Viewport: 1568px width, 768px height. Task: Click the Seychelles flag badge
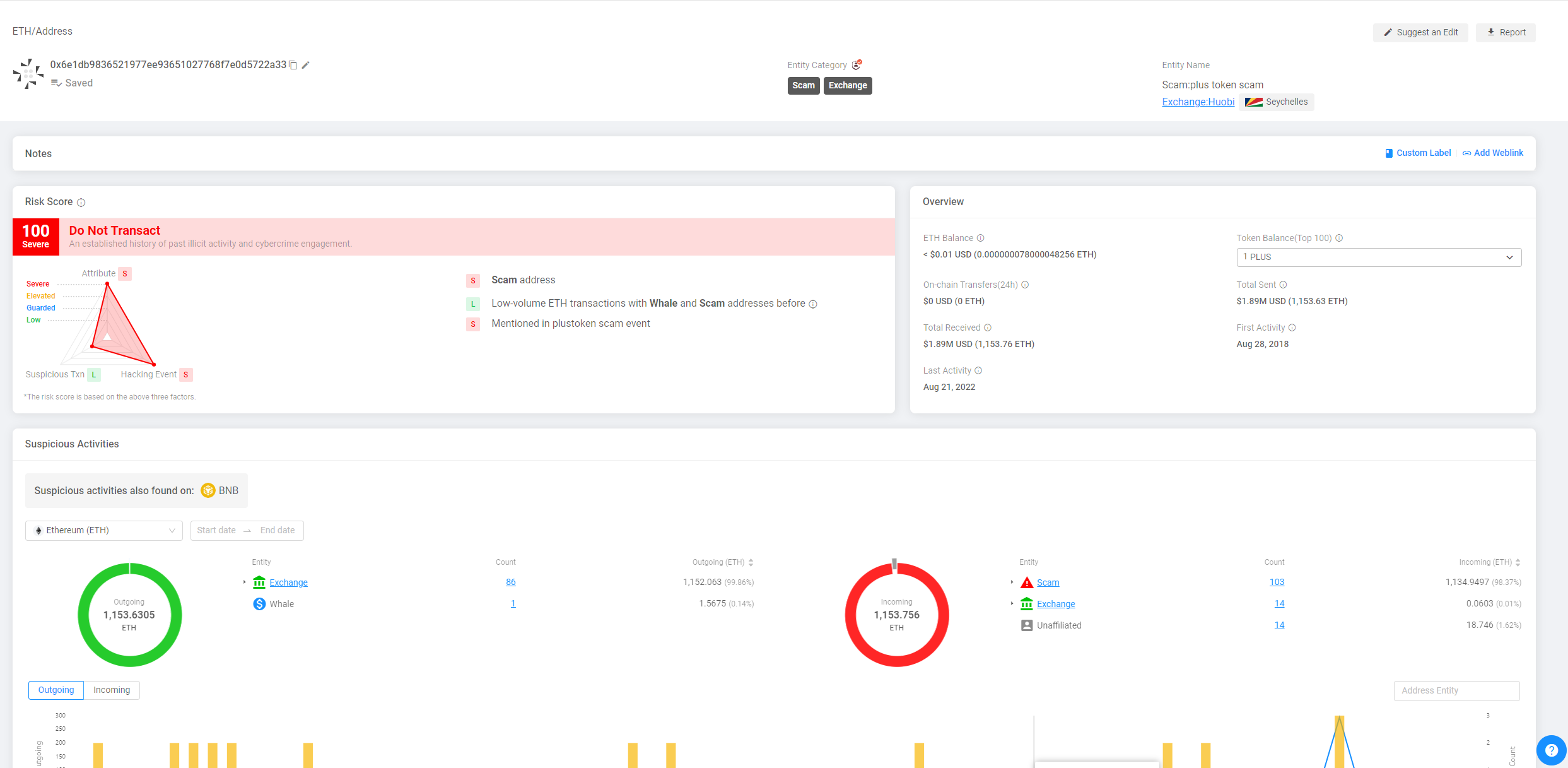click(x=1277, y=102)
